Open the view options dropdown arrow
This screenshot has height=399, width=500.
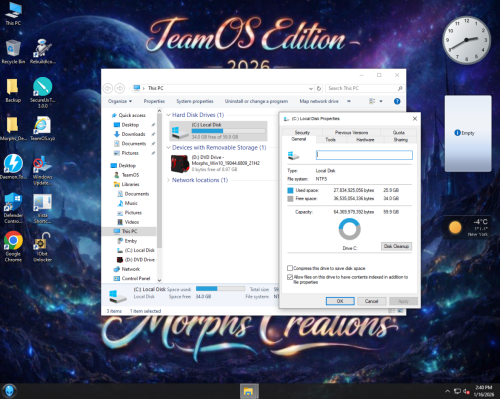click(381, 101)
